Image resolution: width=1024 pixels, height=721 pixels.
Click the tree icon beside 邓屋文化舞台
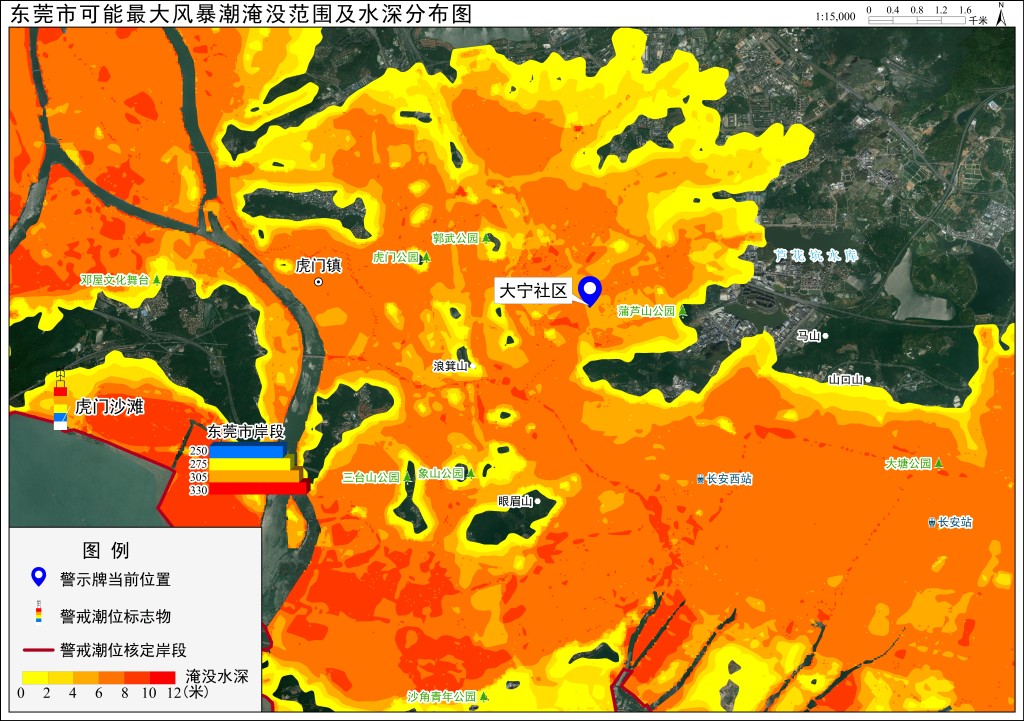click(x=156, y=280)
